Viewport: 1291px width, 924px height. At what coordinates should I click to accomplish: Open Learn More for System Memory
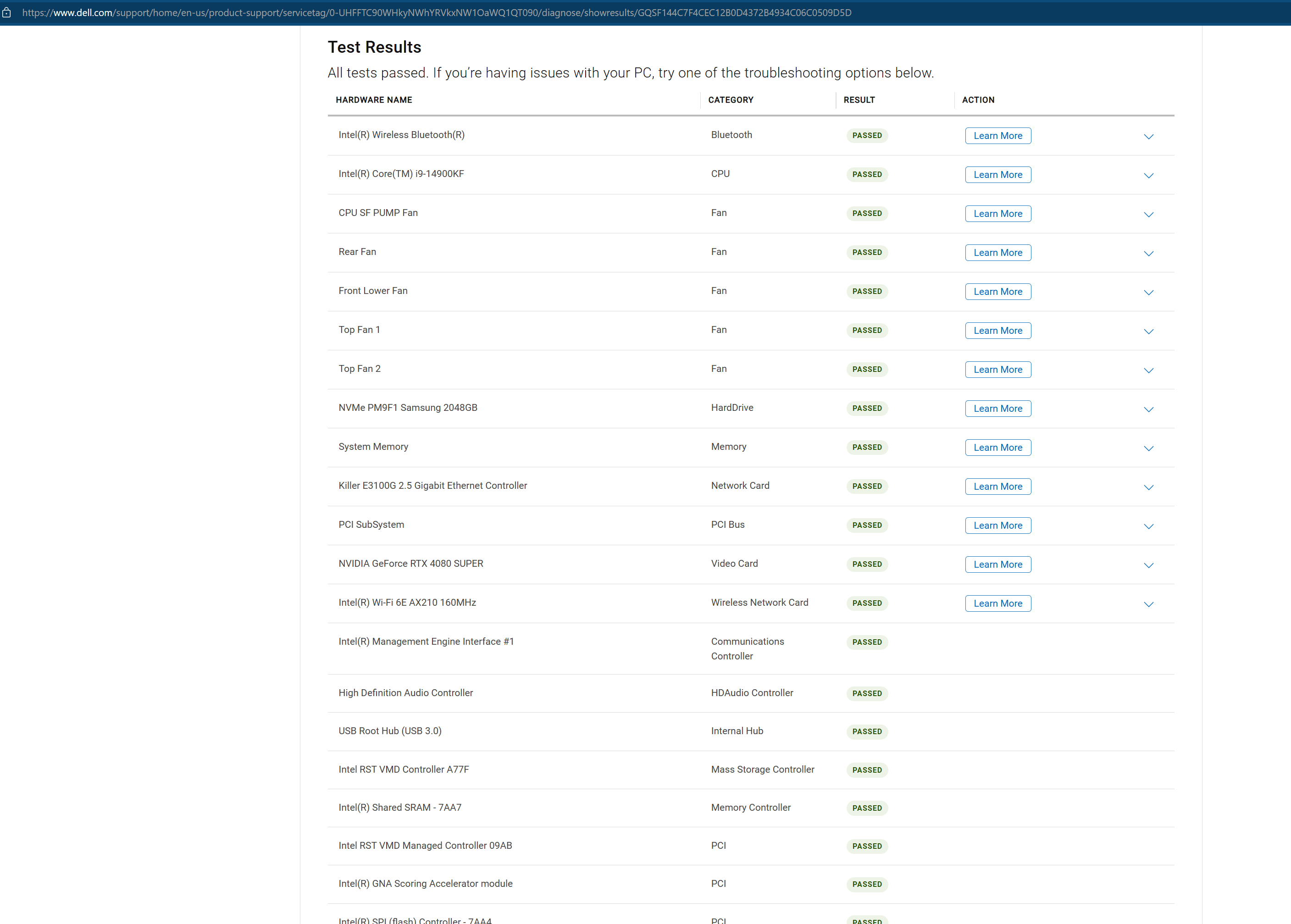[997, 447]
